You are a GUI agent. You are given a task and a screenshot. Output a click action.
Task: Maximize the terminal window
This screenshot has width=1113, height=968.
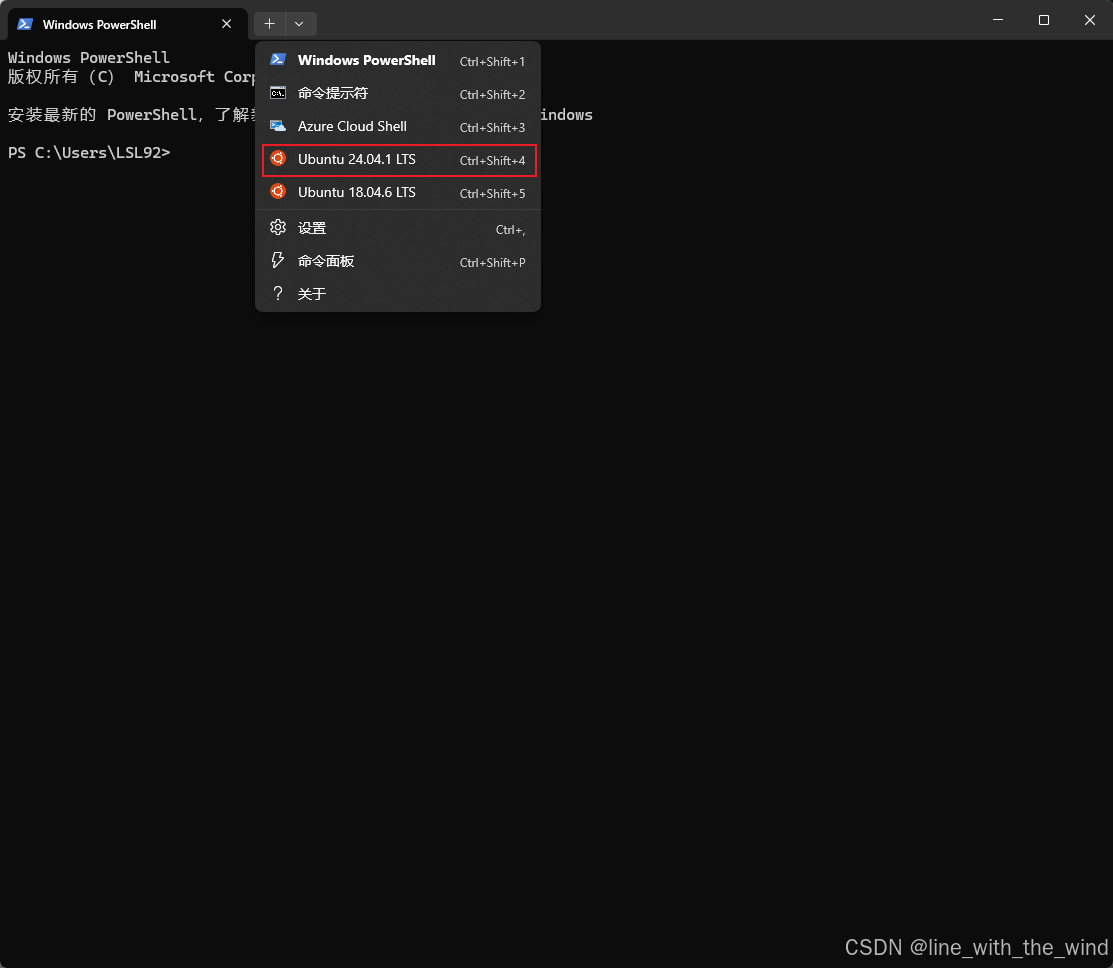(1043, 20)
